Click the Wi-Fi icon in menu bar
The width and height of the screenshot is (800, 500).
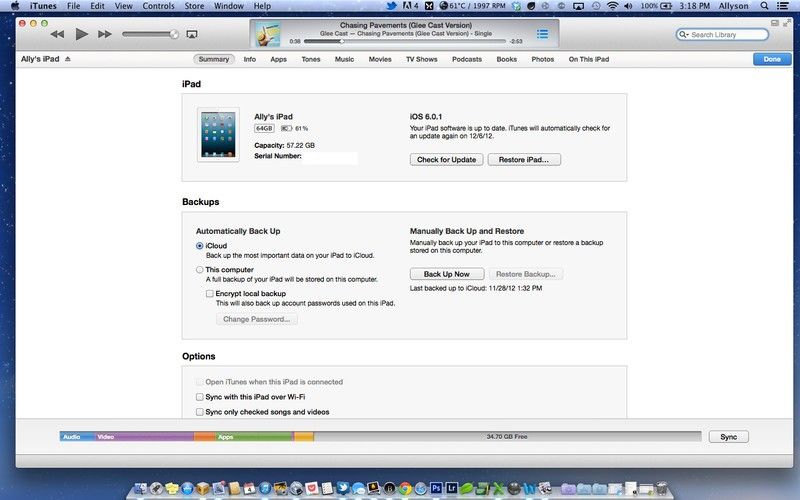pyautogui.click(x=612, y=6)
